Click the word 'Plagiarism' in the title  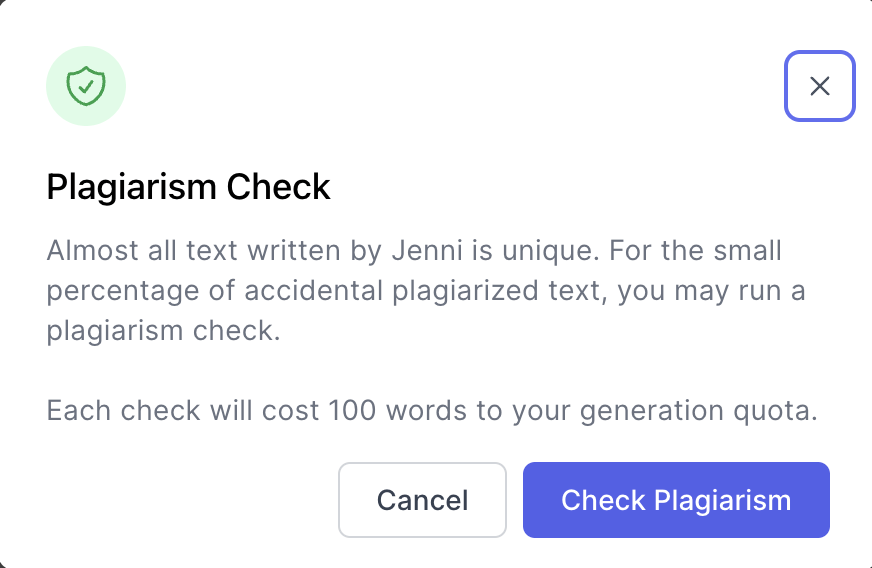click(131, 187)
